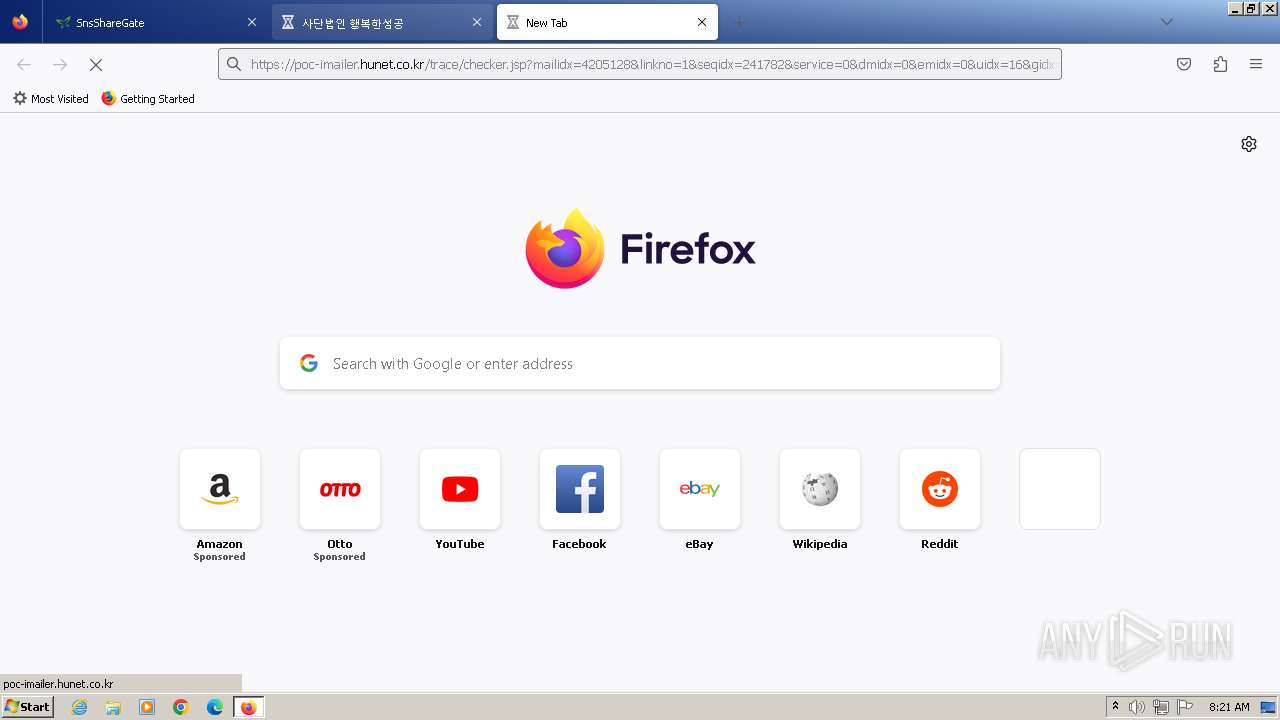Stop loading the page with the X button
Screen dimensions: 1280x720
tap(96, 64)
